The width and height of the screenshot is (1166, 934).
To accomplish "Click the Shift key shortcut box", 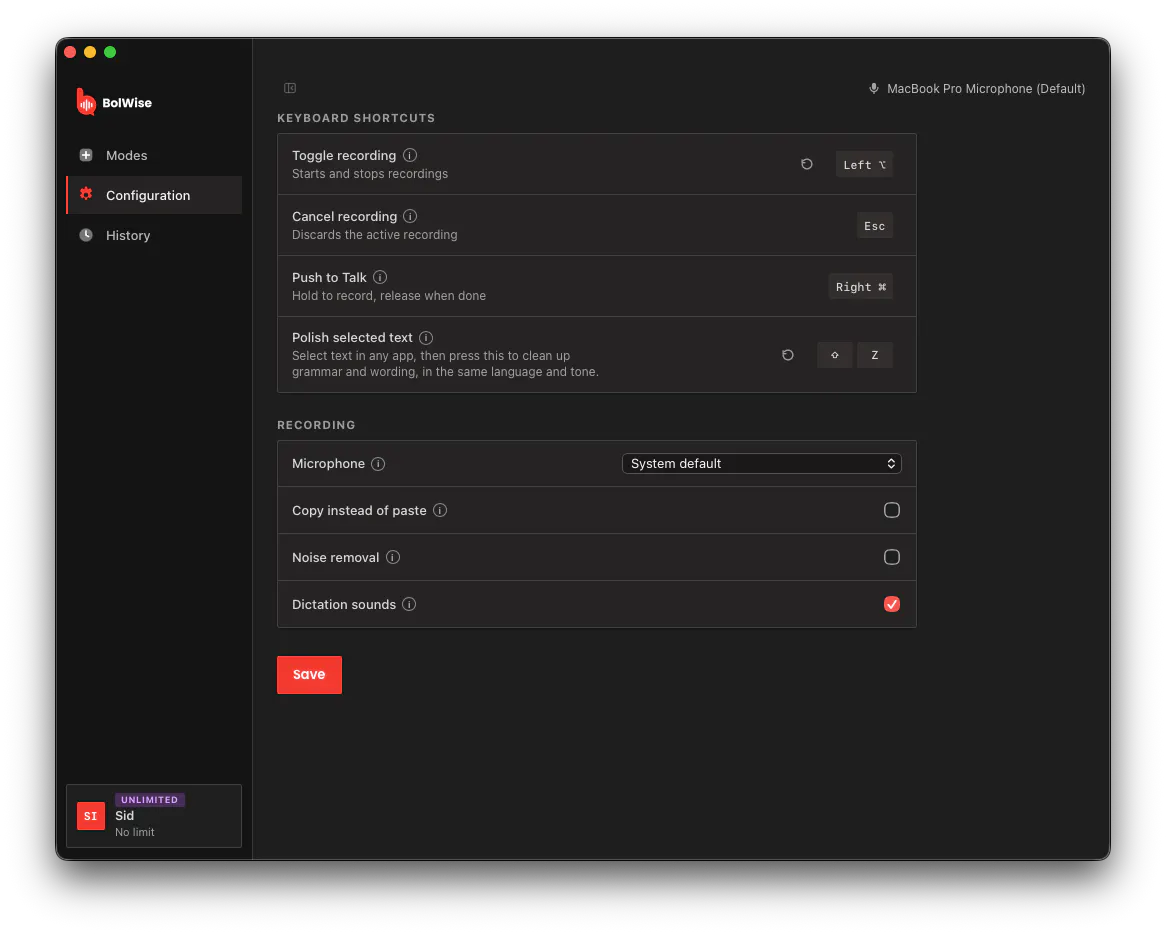I will pyautogui.click(x=834, y=355).
